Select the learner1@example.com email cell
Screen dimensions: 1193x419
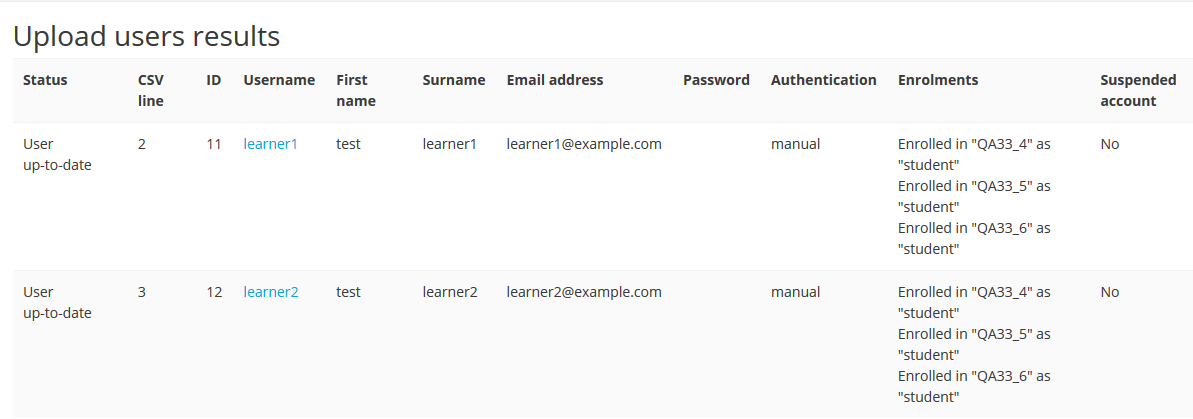pyautogui.click(x=584, y=144)
